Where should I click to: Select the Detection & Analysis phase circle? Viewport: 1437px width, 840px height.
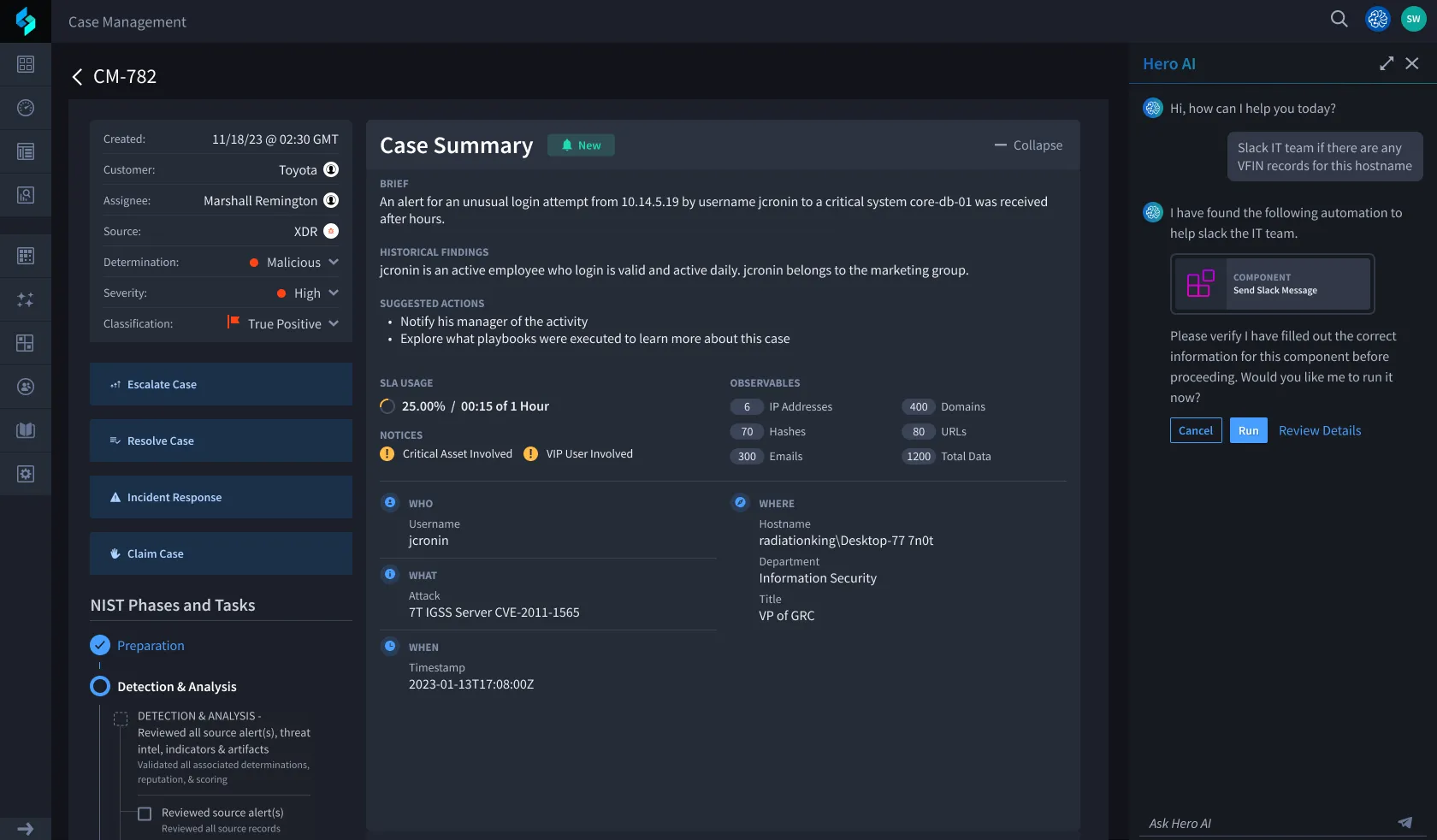point(100,686)
